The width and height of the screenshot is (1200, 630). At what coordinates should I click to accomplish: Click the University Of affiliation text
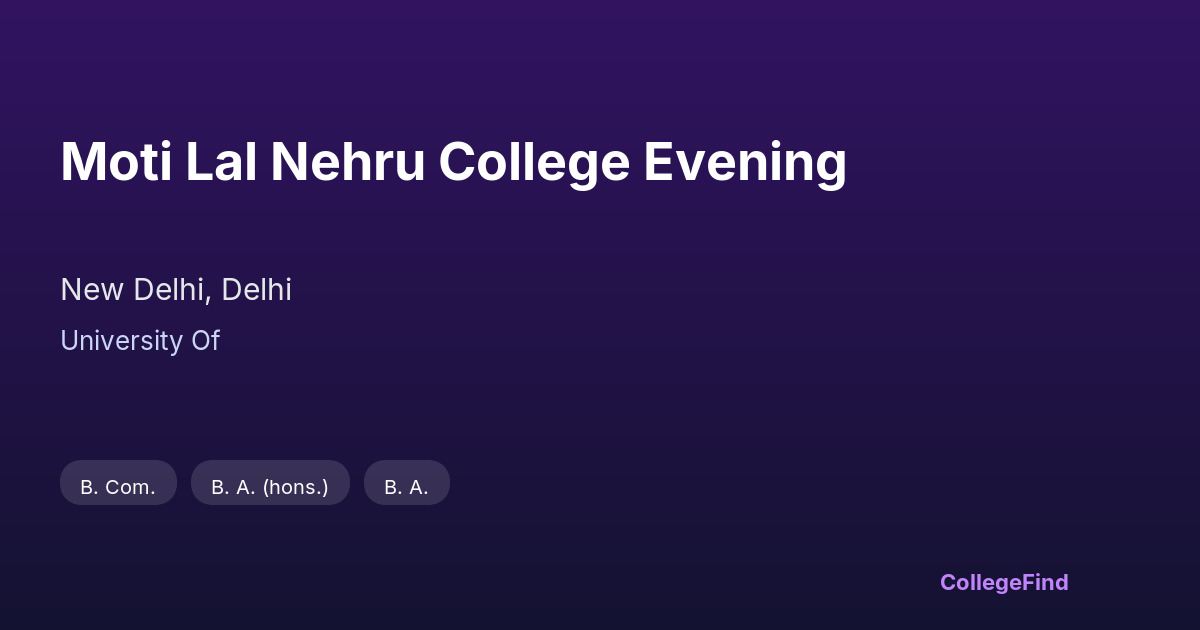tap(140, 341)
